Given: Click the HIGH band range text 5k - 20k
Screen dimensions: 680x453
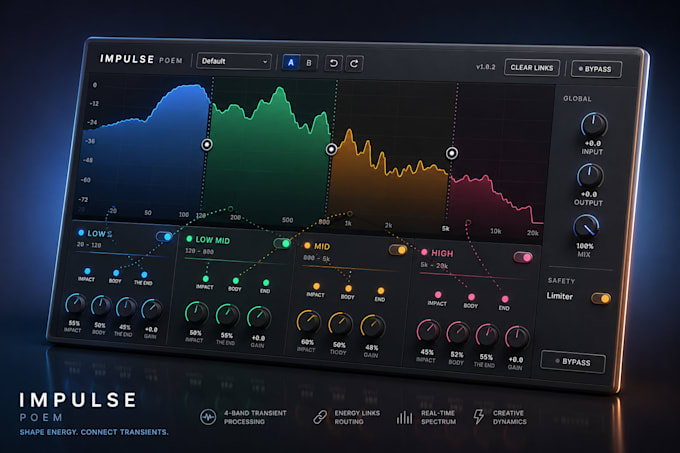Looking at the screenshot, I should coord(434,265).
